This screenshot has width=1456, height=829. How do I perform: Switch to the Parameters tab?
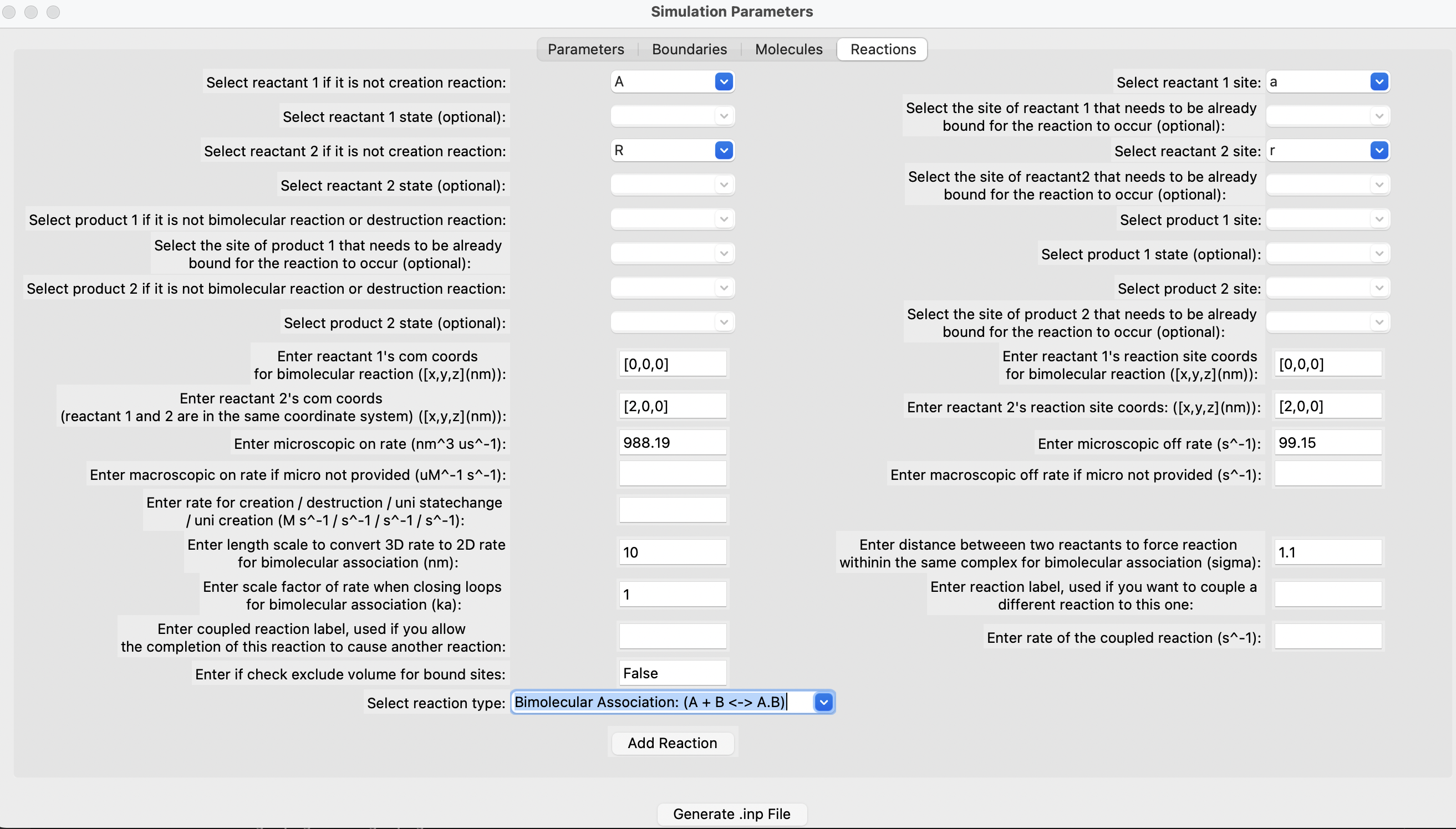pos(586,49)
